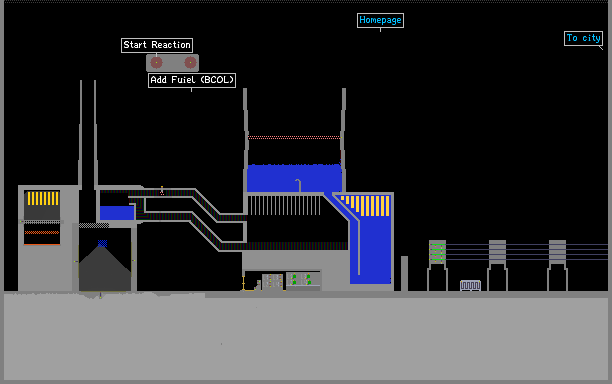
Task: Activate the right red circular reaction button
Action: 190,62
